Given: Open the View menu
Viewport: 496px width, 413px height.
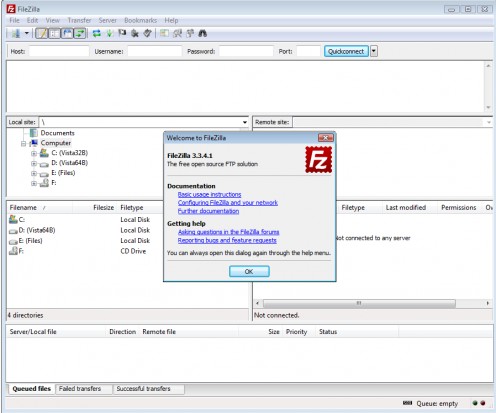Looking at the screenshot, I should pyautogui.click(x=53, y=20).
